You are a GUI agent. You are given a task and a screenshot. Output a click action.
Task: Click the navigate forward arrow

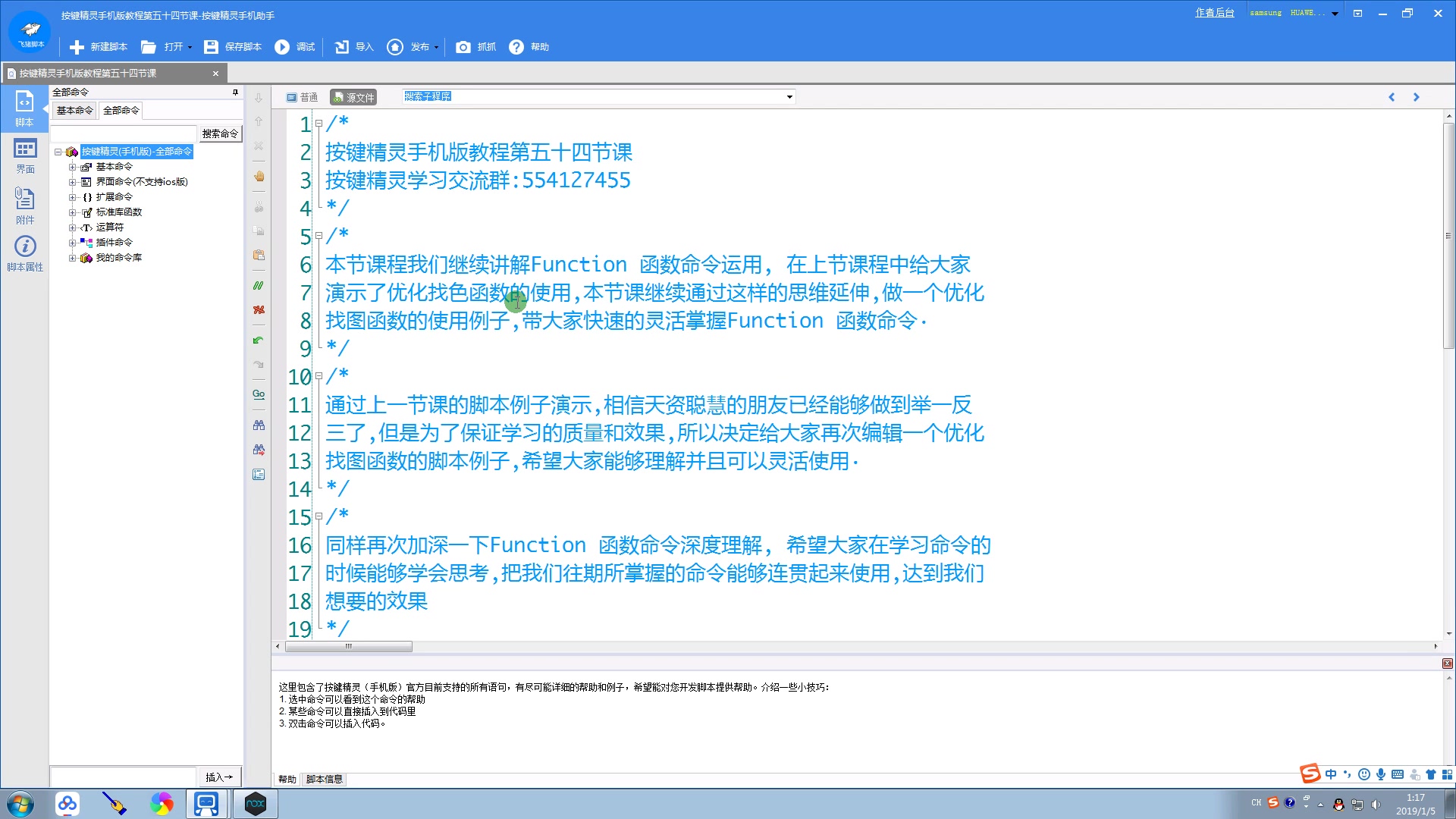[x=1416, y=97]
